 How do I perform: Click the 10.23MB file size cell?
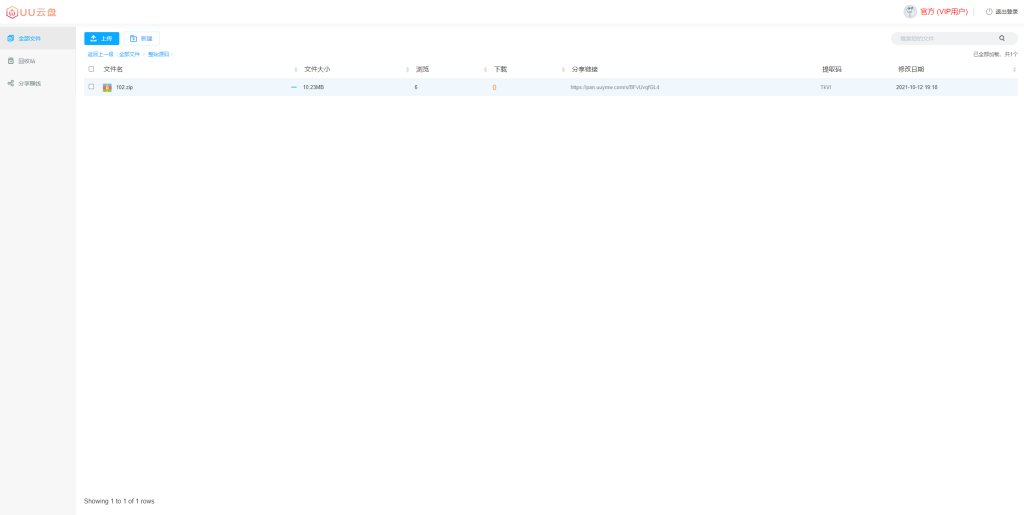[313, 87]
